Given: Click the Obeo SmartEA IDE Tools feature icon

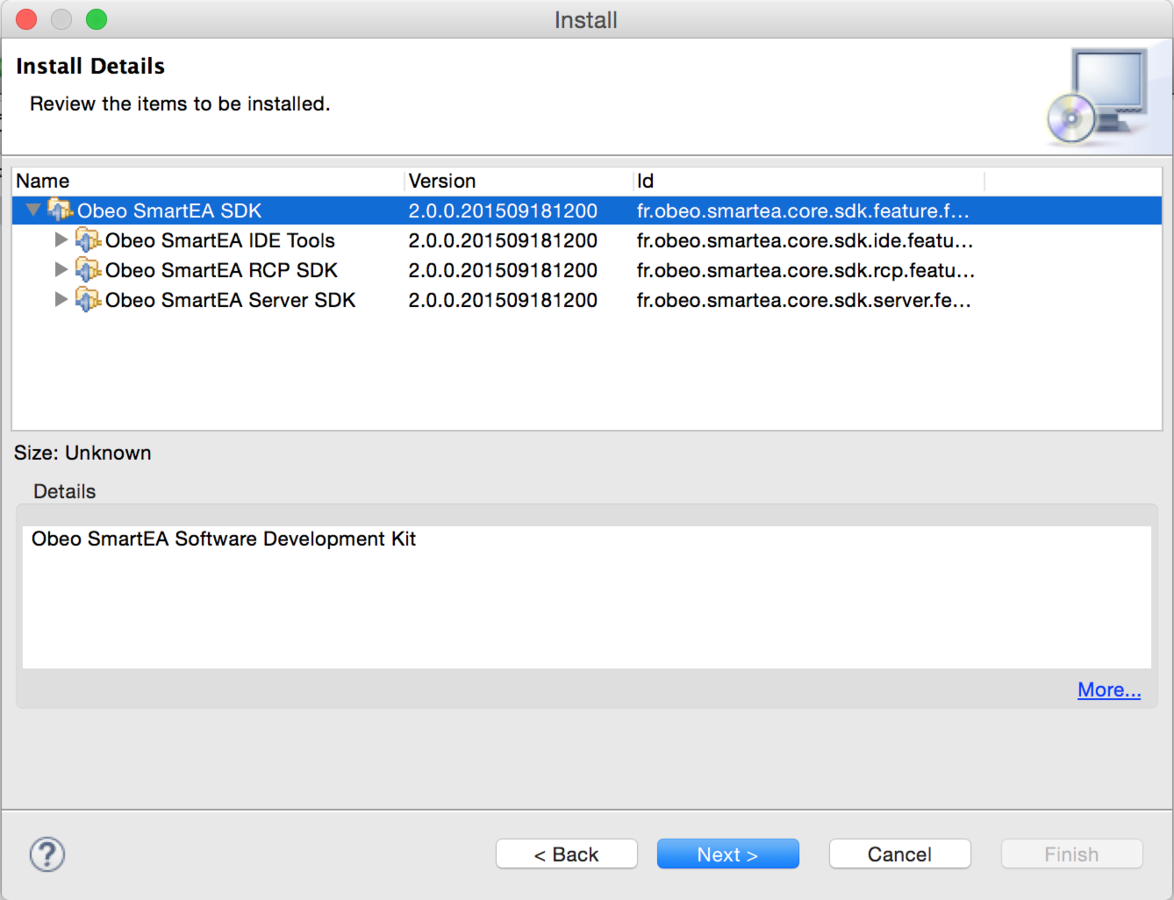Looking at the screenshot, I should pos(88,240).
